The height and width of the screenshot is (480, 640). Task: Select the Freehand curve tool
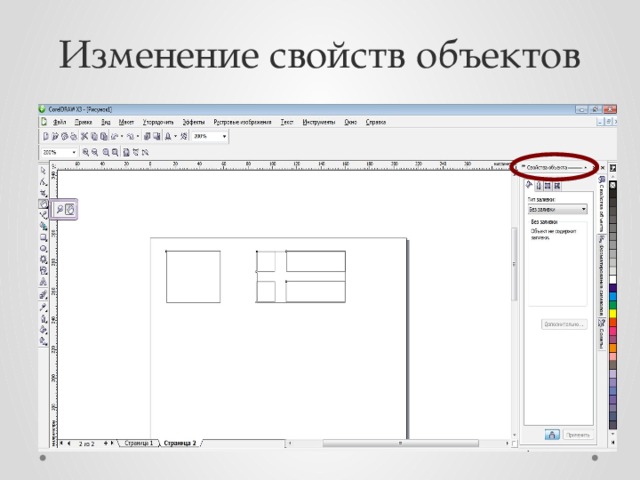click(x=43, y=215)
